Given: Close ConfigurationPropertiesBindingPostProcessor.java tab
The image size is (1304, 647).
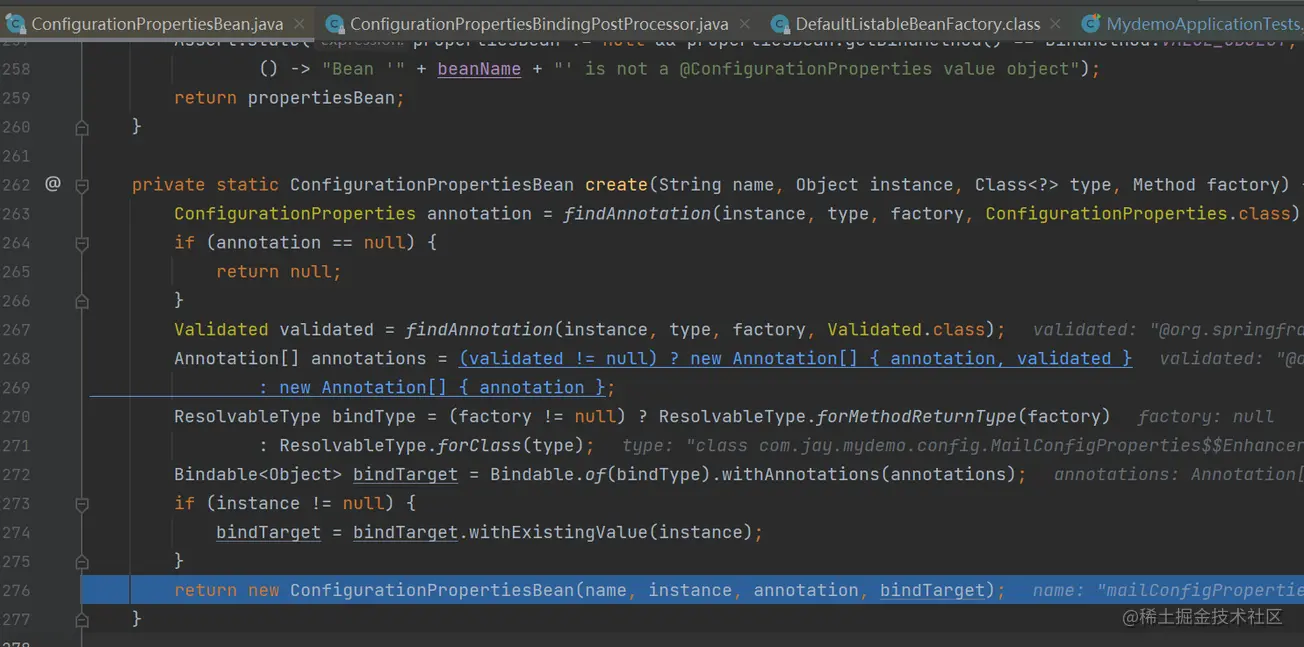Looking at the screenshot, I should (745, 24).
